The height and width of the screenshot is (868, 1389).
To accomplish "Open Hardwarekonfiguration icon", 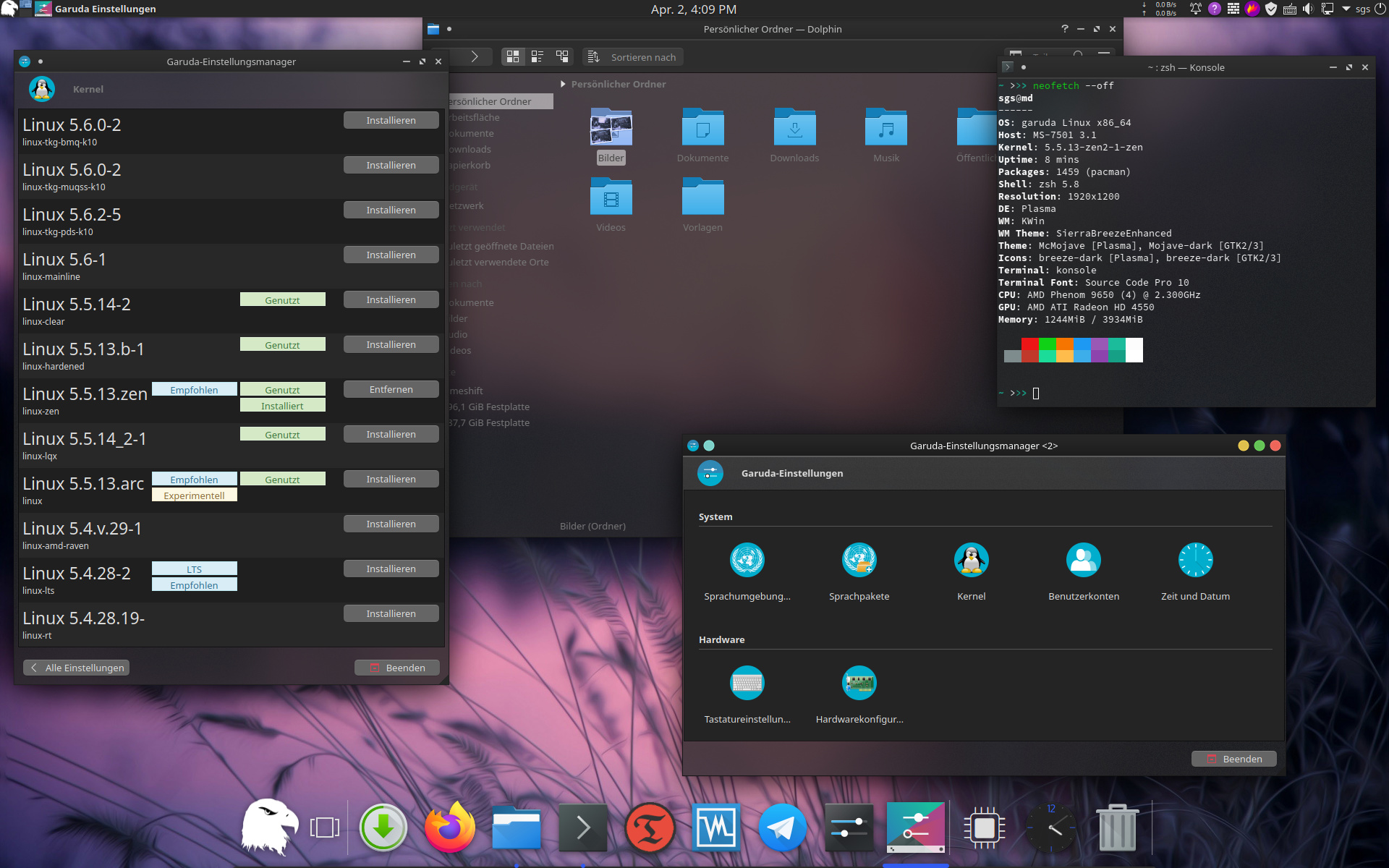I will click(x=859, y=683).
